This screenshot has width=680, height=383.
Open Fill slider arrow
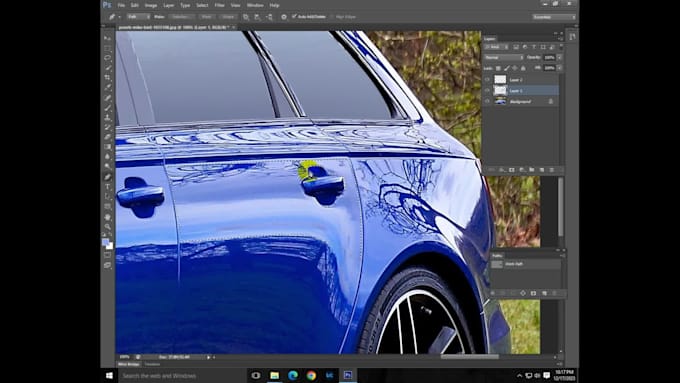559,68
